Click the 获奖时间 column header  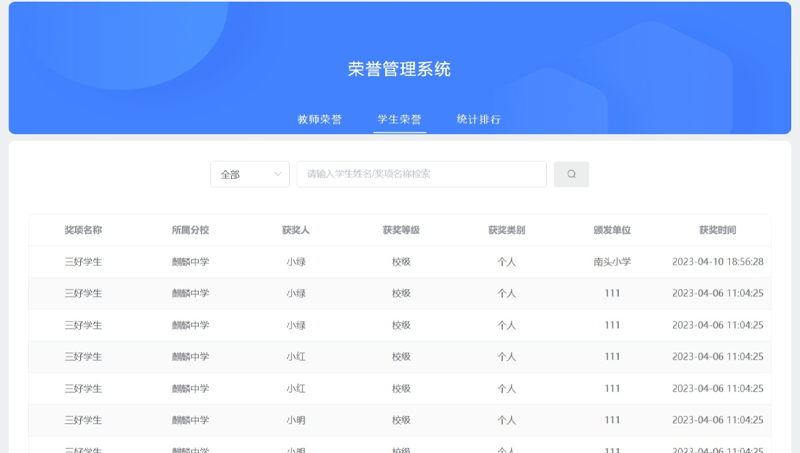pos(717,230)
